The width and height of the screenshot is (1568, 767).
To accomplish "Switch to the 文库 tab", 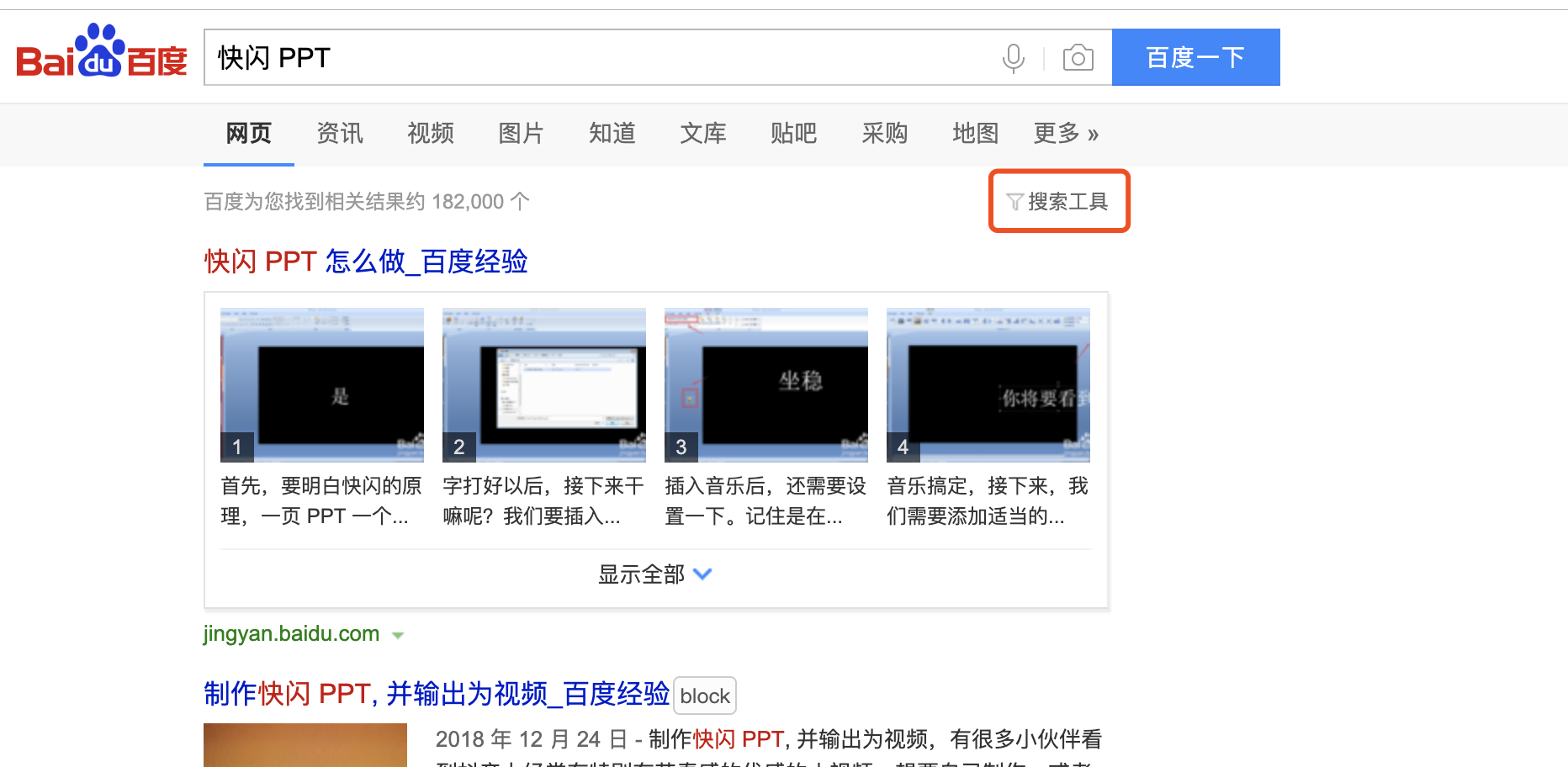I will pyautogui.click(x=703, y=134).
